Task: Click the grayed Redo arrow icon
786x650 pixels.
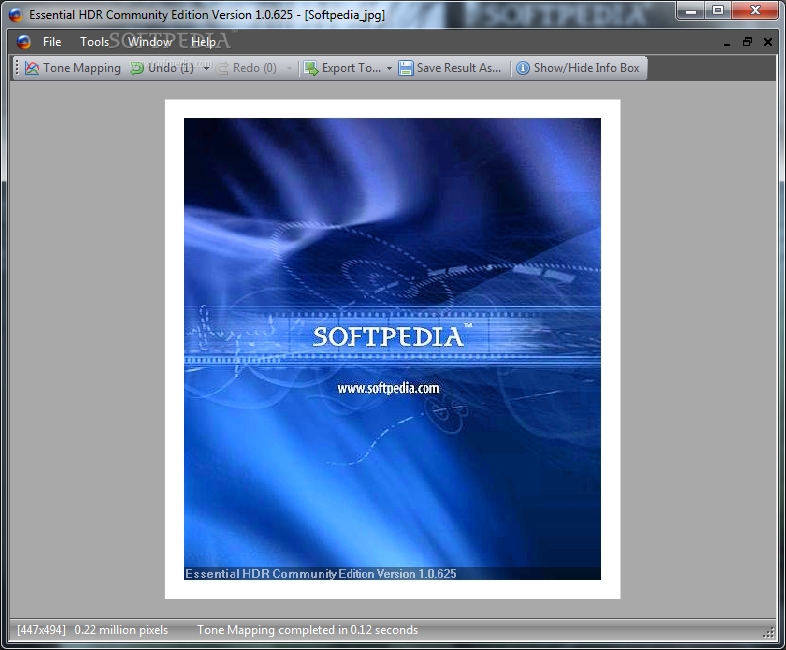Action: pos(222,68)
